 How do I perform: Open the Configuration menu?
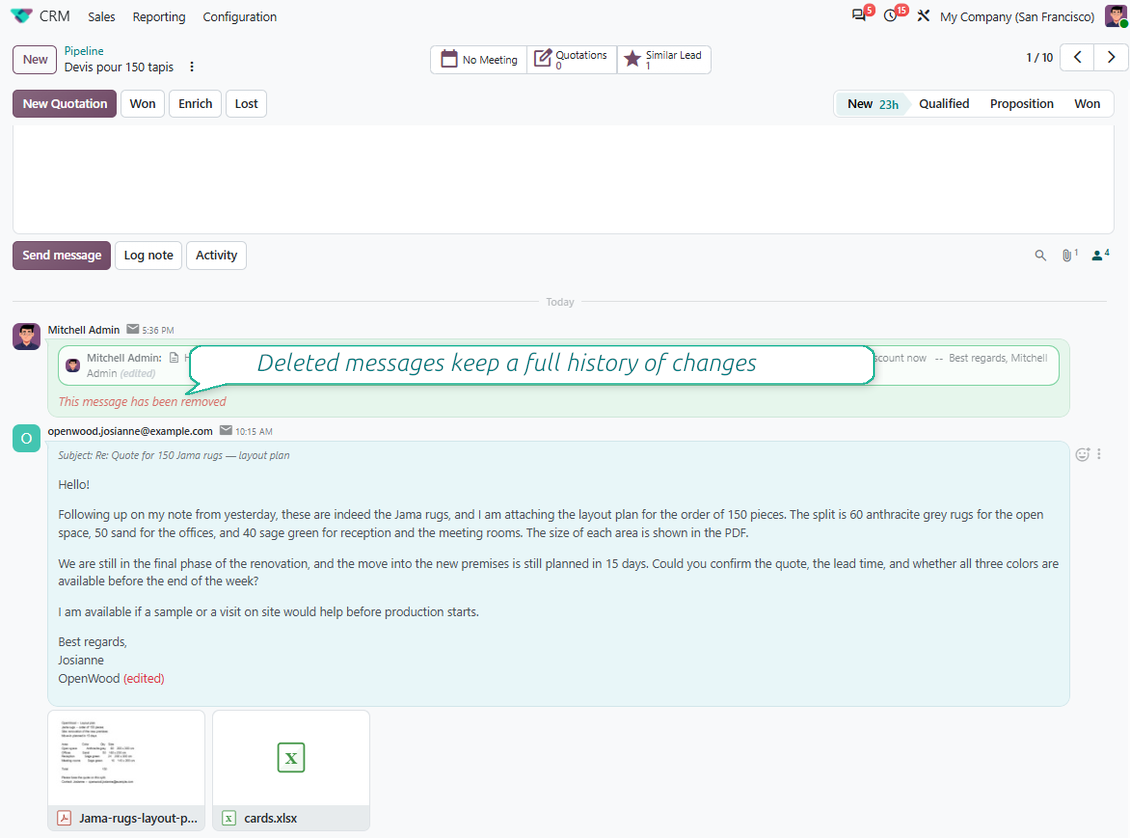click(x=239, y=17)
